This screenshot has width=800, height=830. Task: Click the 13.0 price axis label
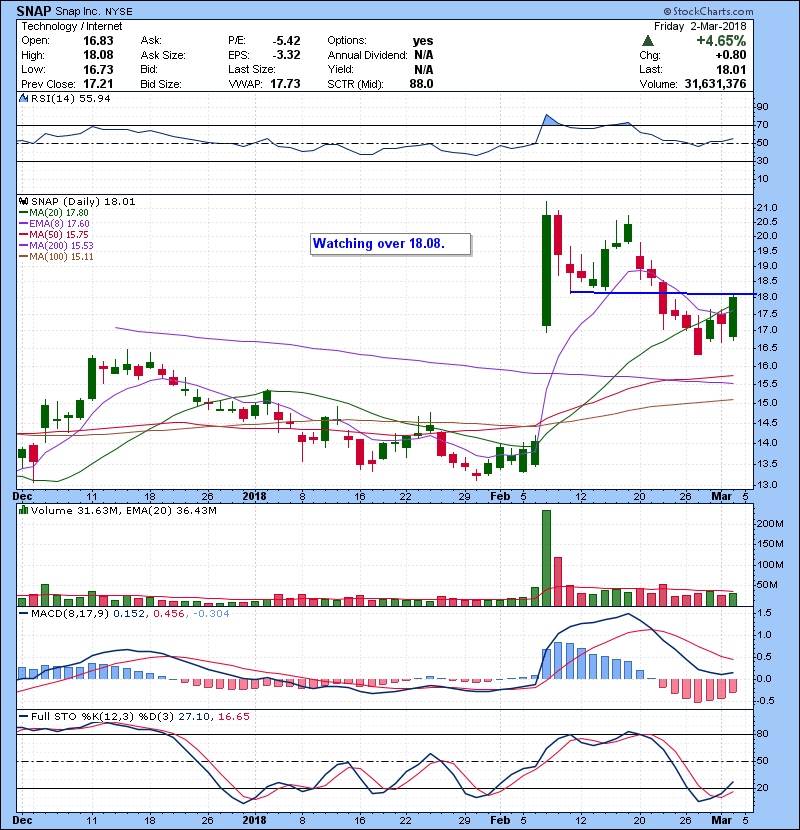(x=767, y=484)
